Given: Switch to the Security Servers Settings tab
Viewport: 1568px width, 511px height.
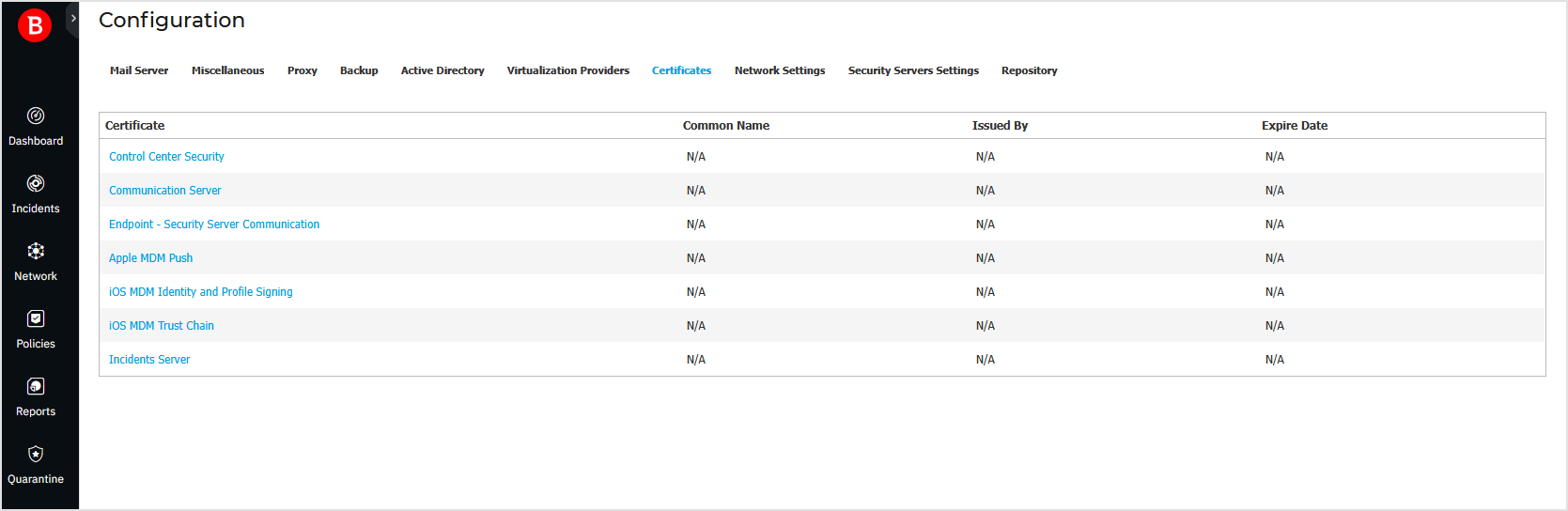Looking at the screenshot, I should pyautogui.click(x=913, y=70).
